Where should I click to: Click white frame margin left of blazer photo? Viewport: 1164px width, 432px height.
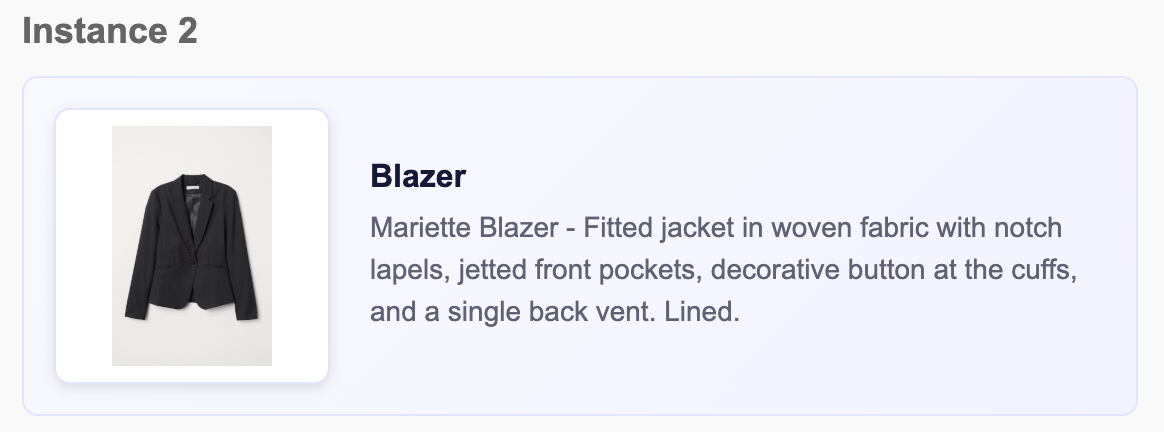(84, 246)
